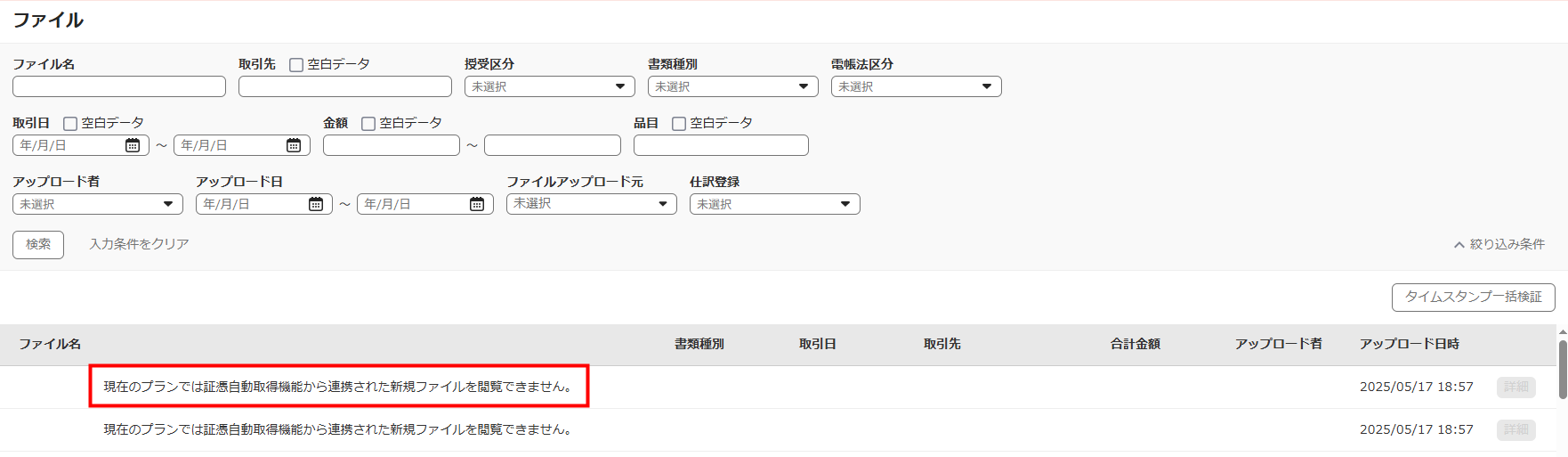
Task: Check 空白データ box next to 品目
Action: (x=679, y=124)
